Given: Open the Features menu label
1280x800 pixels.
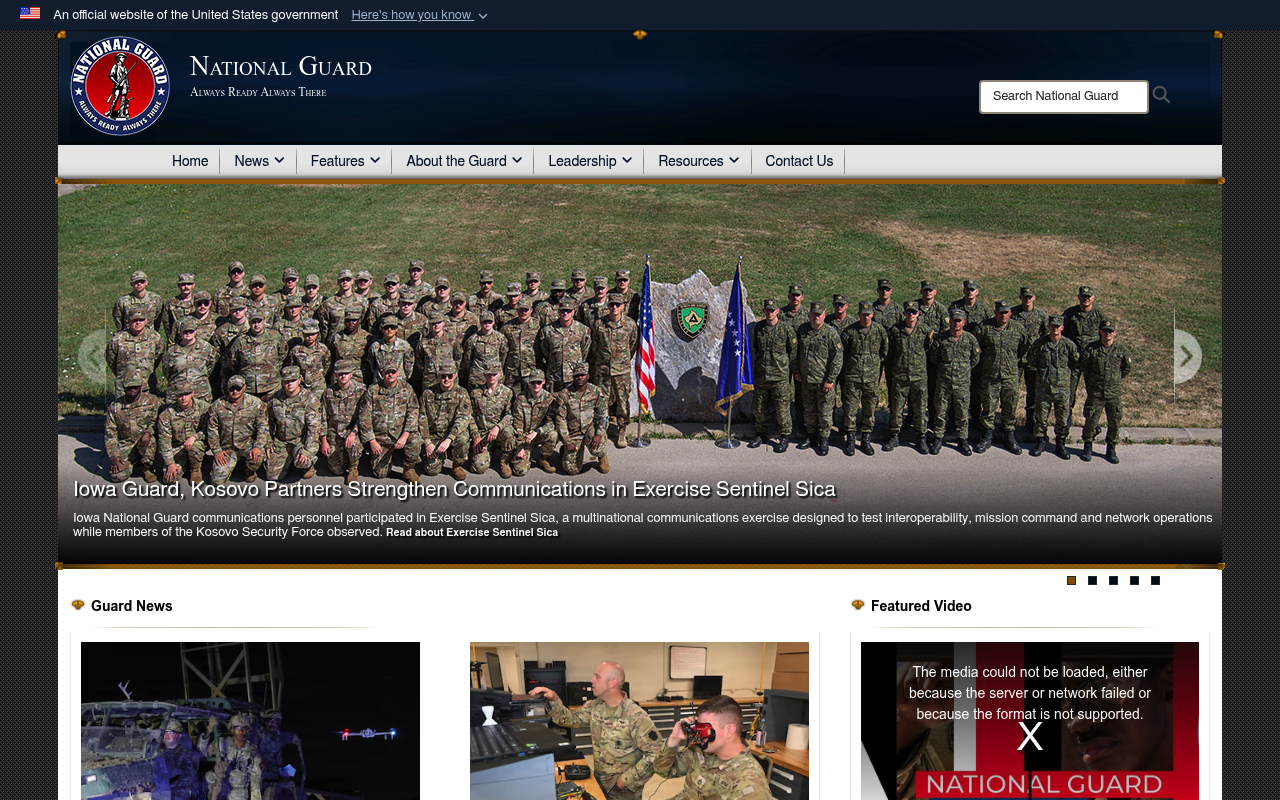Looking at the screenshot, I should [338, 161].
